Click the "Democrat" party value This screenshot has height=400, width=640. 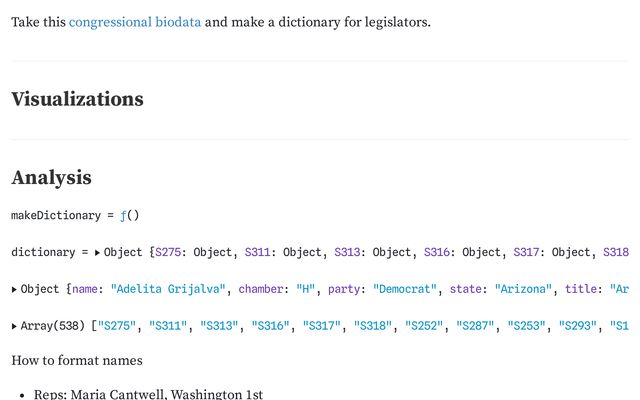tap(407, 289)
